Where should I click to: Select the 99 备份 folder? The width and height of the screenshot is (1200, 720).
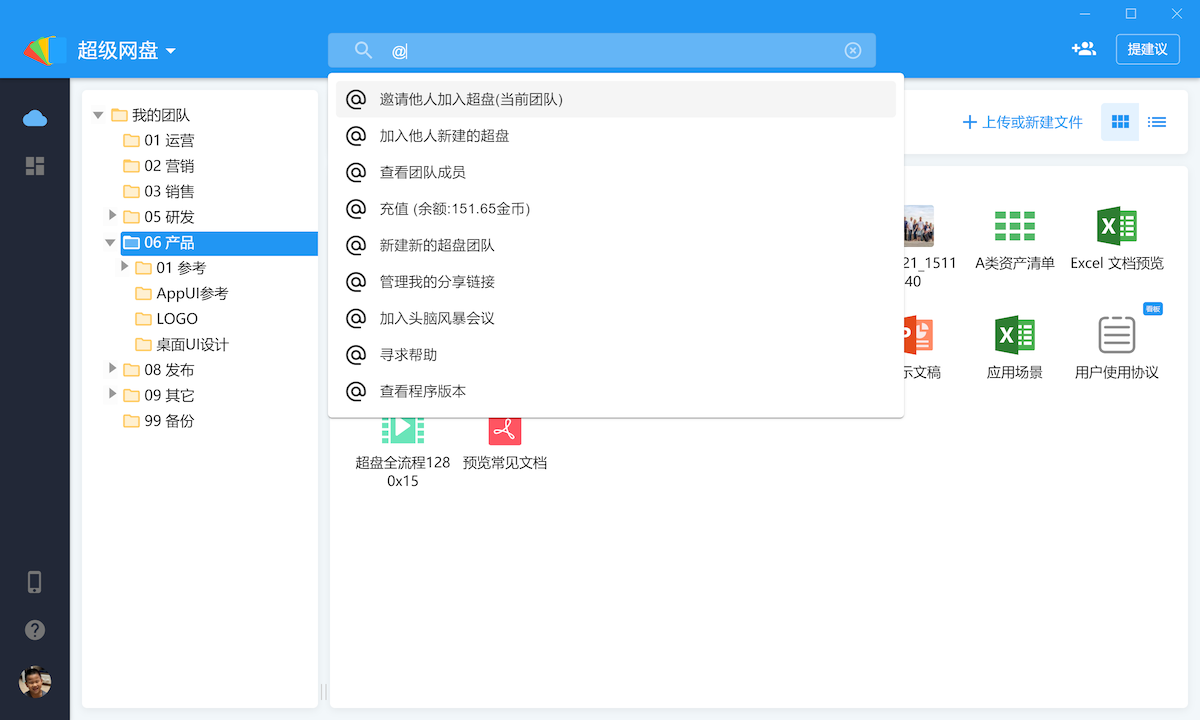click(x=168, y=421)
